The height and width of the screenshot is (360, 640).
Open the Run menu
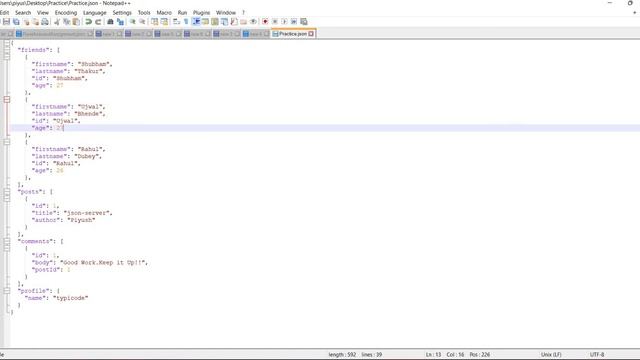tap(182, 13)
